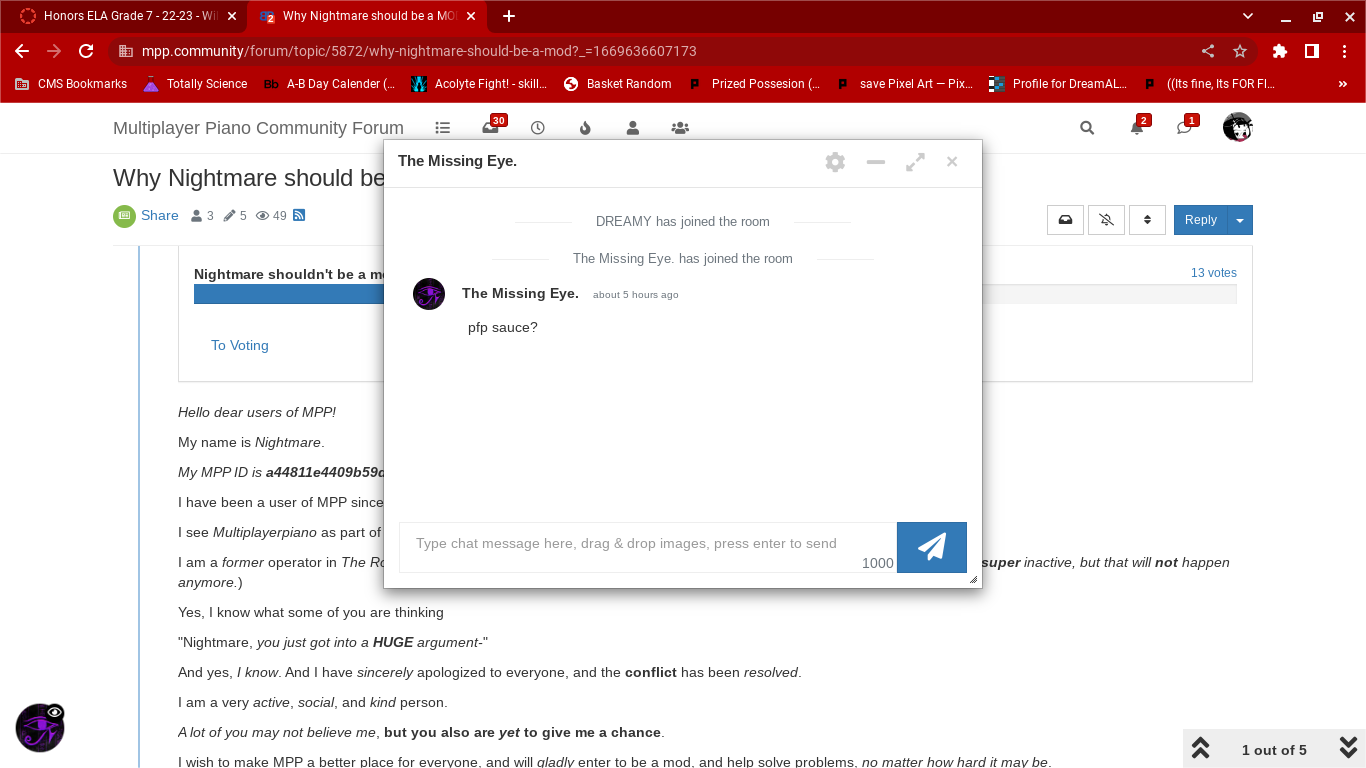This screenshot has width=1366, height=768.
Task: Click the address bar URL
Action: 419,51
